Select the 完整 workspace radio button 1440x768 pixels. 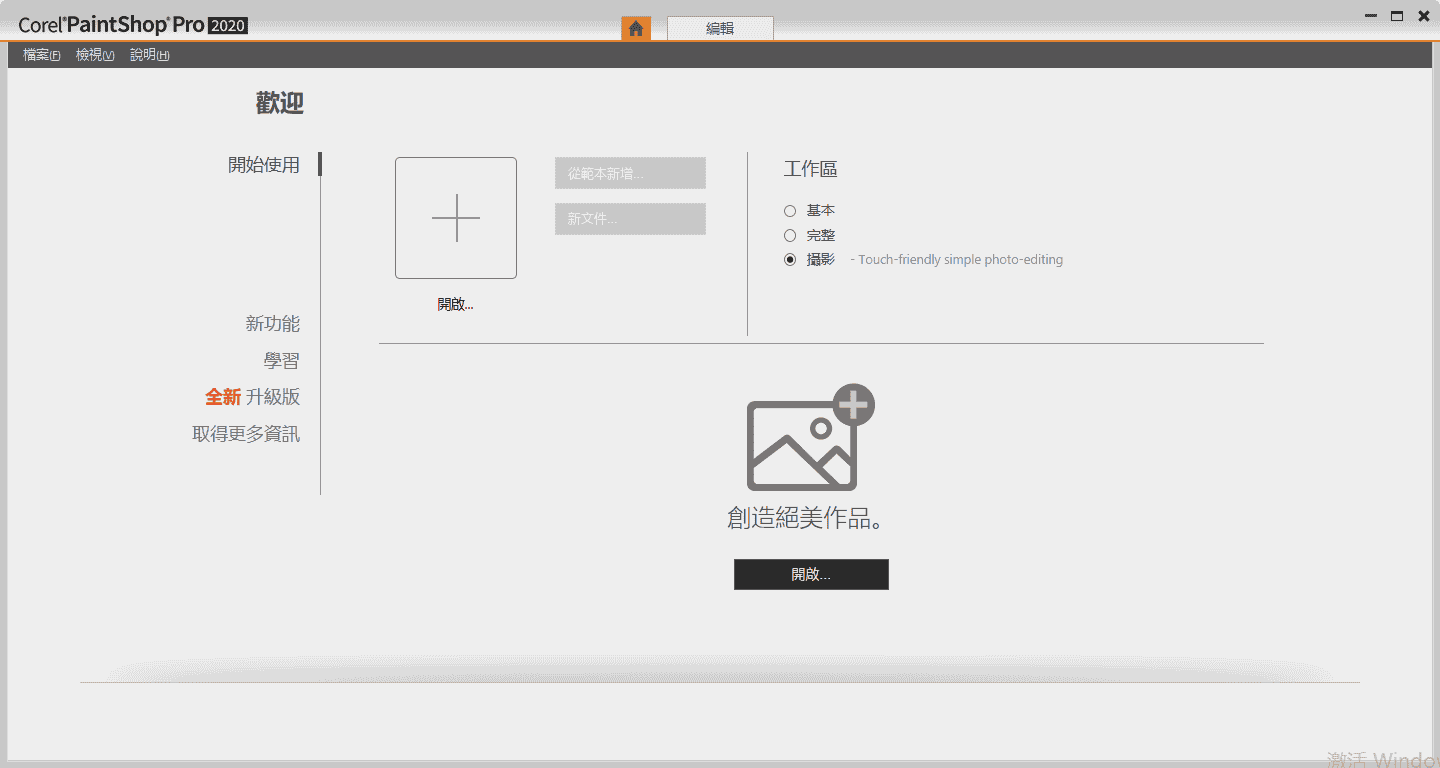[790, 236]
